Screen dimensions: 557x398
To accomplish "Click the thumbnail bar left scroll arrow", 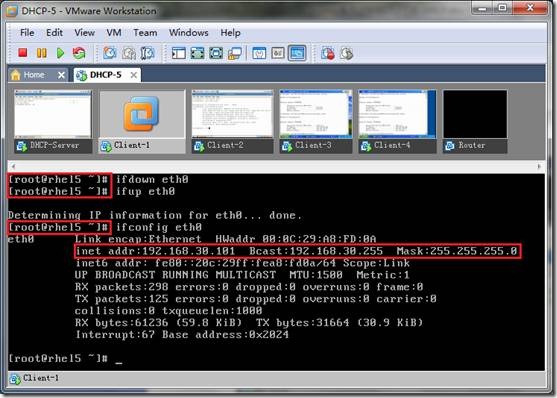I will point(13,166).
